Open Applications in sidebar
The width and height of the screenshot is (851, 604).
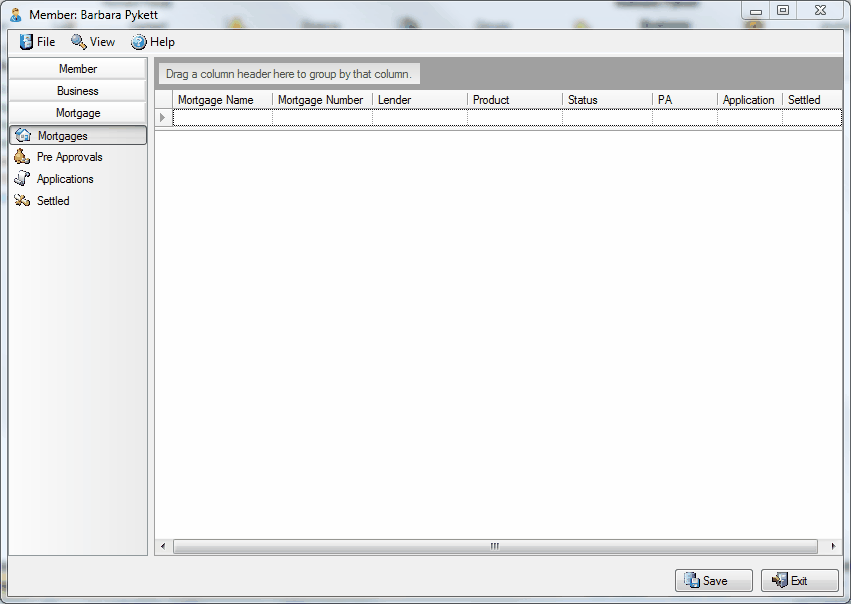click(65, 179)
